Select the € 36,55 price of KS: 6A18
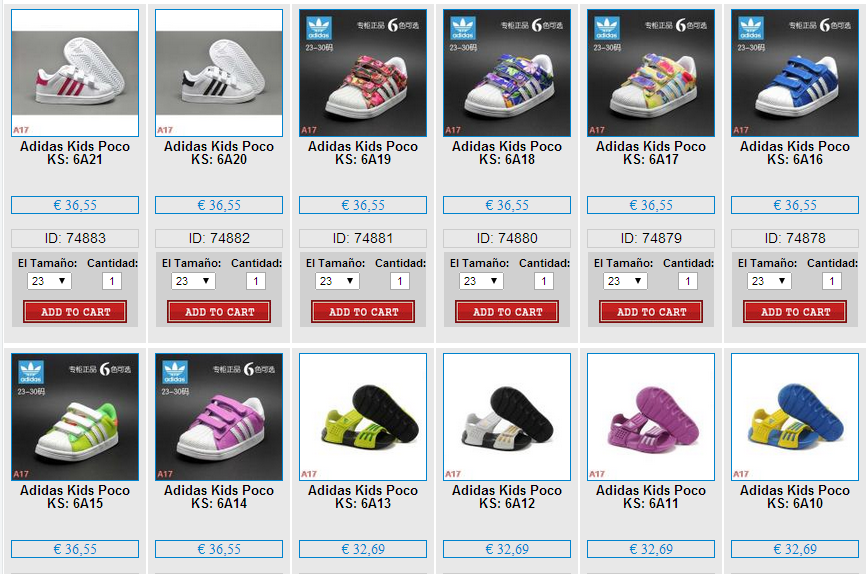This screenshot has height=574, width=868. tap(507, 205)
